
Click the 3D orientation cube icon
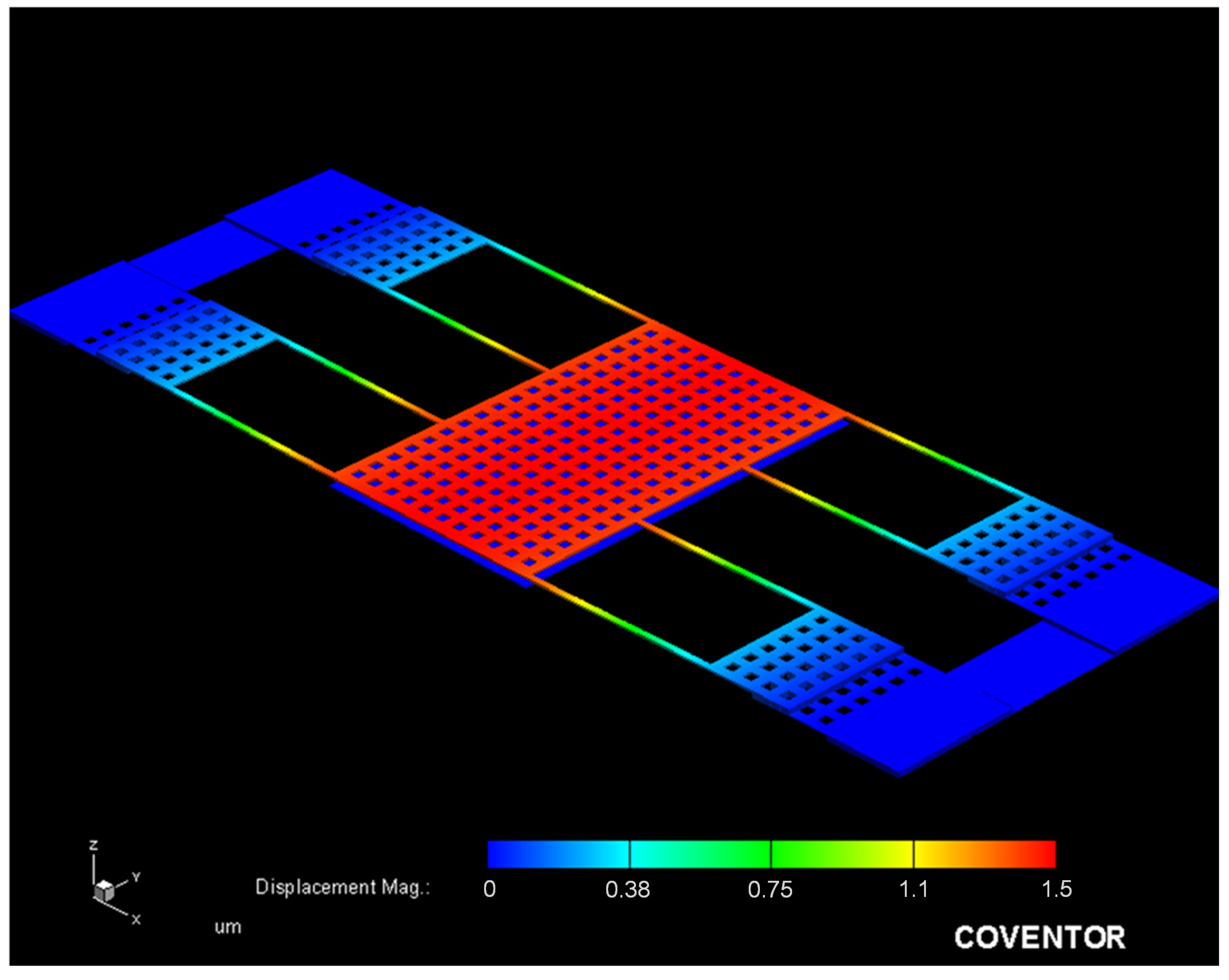[x=104, y=891]
